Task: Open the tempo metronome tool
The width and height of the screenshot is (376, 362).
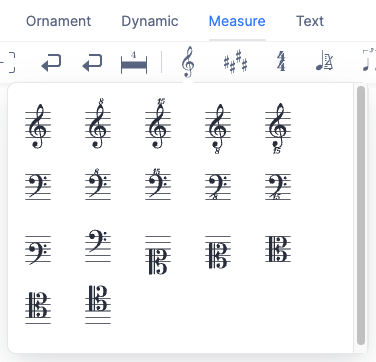Action: [324, 61]
